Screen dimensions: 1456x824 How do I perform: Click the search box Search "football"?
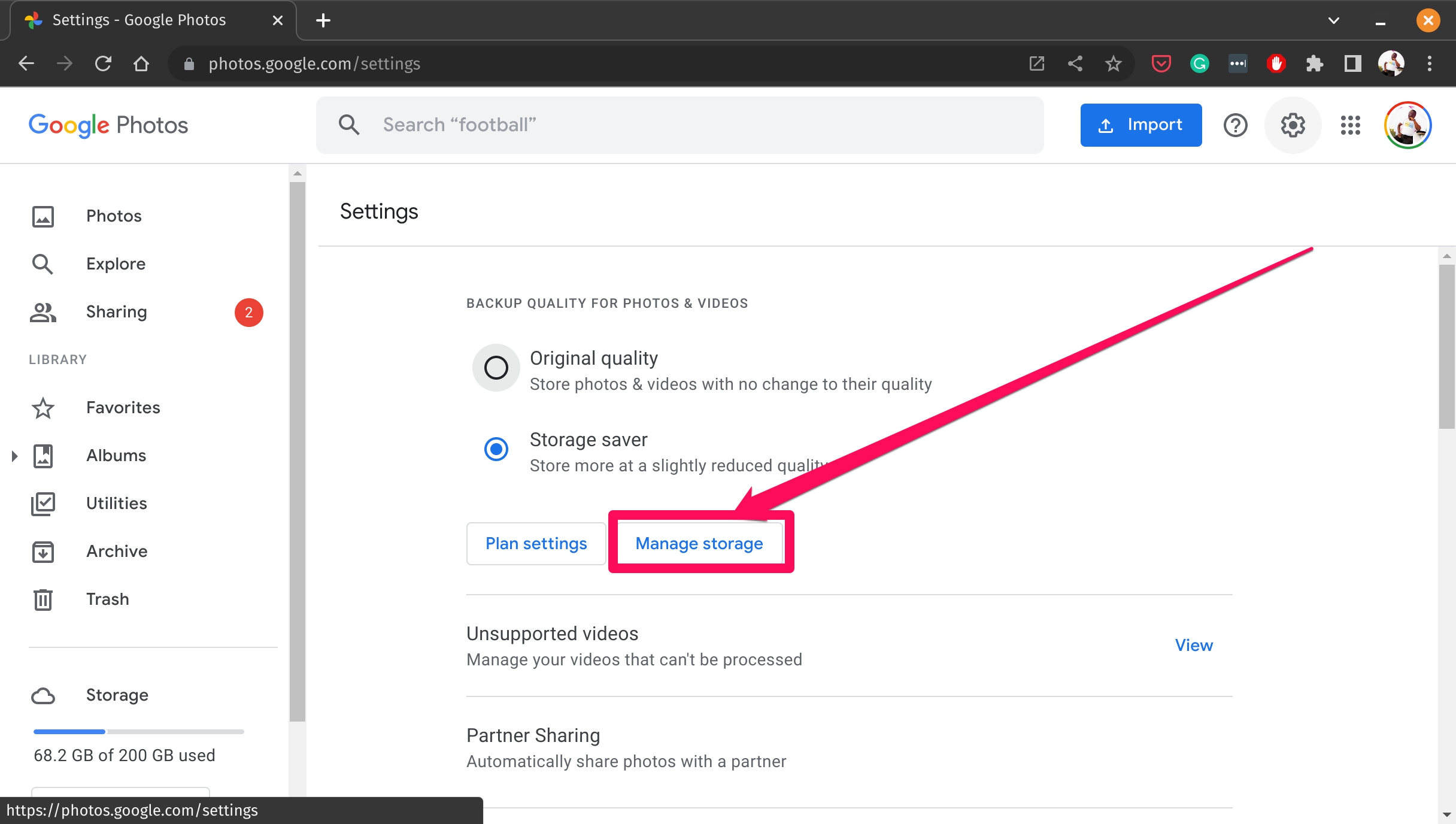pyautogui.click(x=680, y=125)
